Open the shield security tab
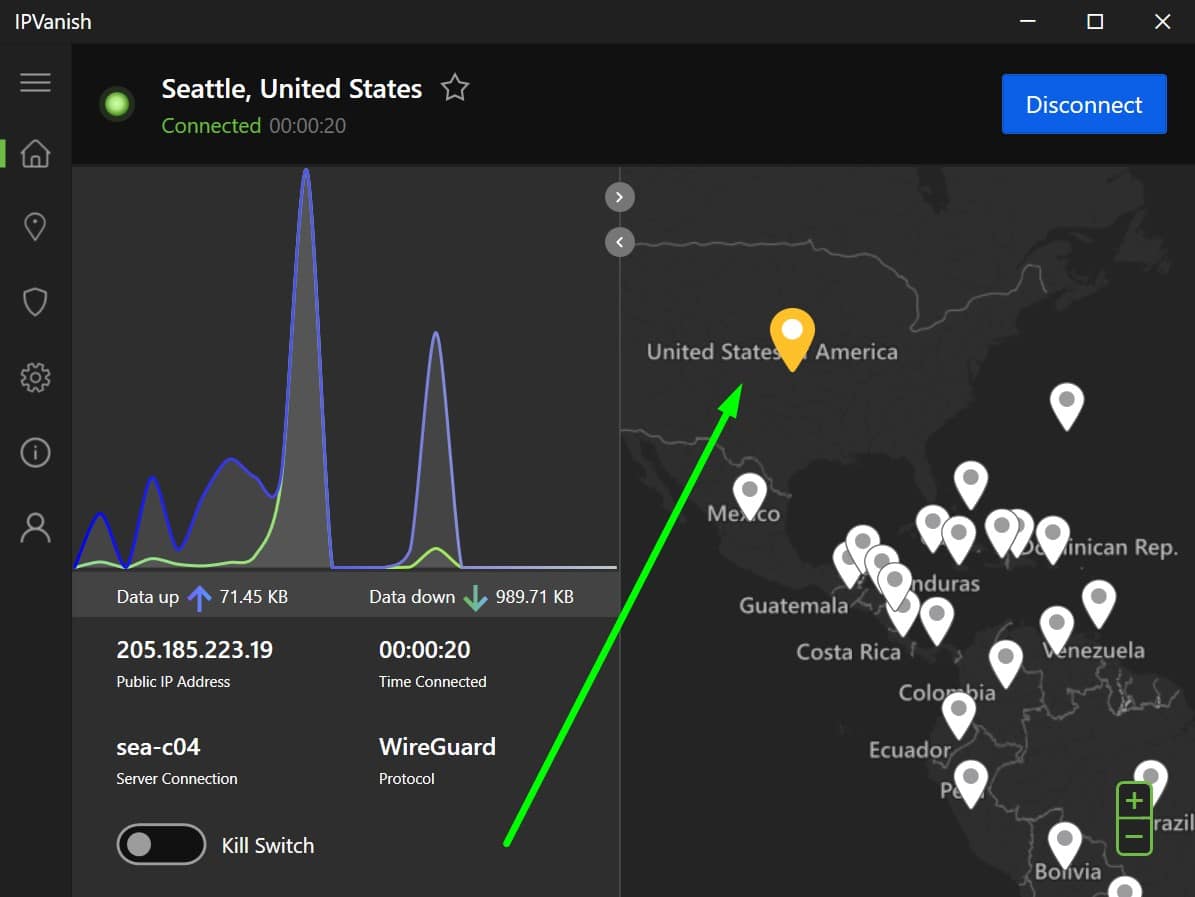This screenshot has height=897, width=1195. [35, 302]
